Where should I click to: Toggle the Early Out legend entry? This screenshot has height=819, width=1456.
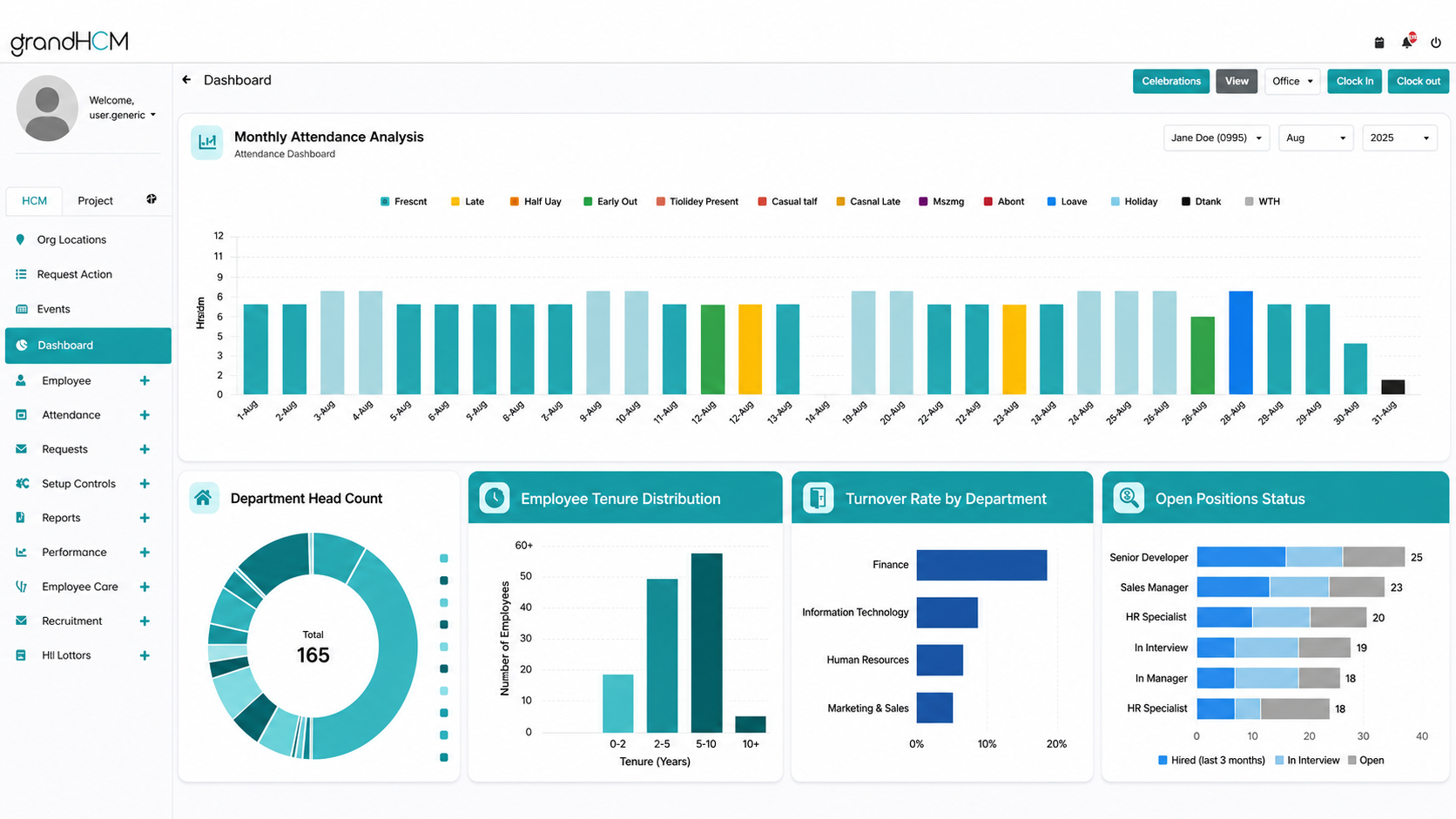pos(610,201)
